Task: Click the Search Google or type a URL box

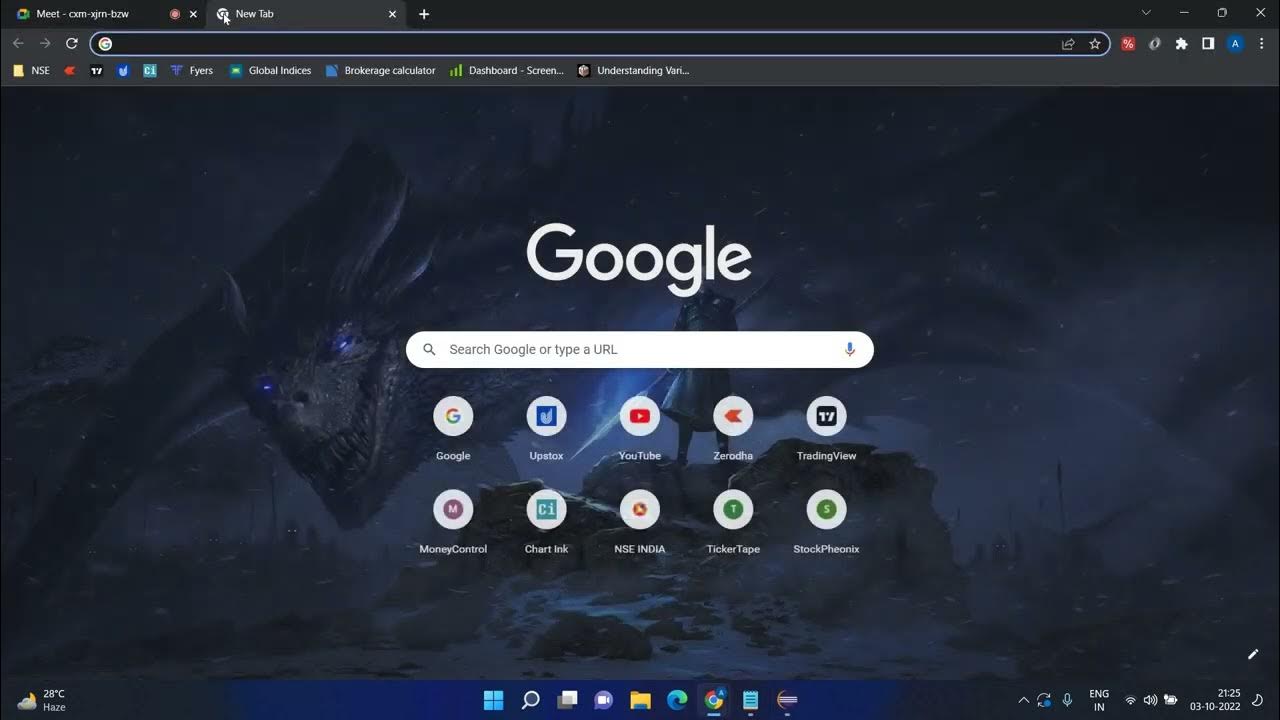Action: tap(640, 349)
